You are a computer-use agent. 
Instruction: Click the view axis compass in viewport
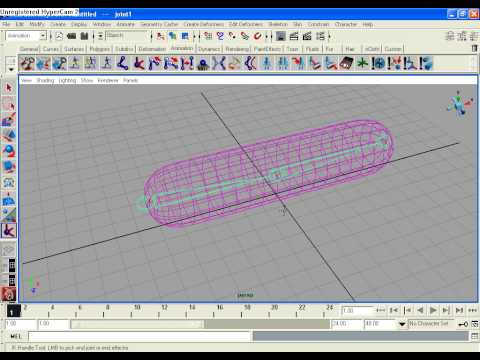click(459, 103)
